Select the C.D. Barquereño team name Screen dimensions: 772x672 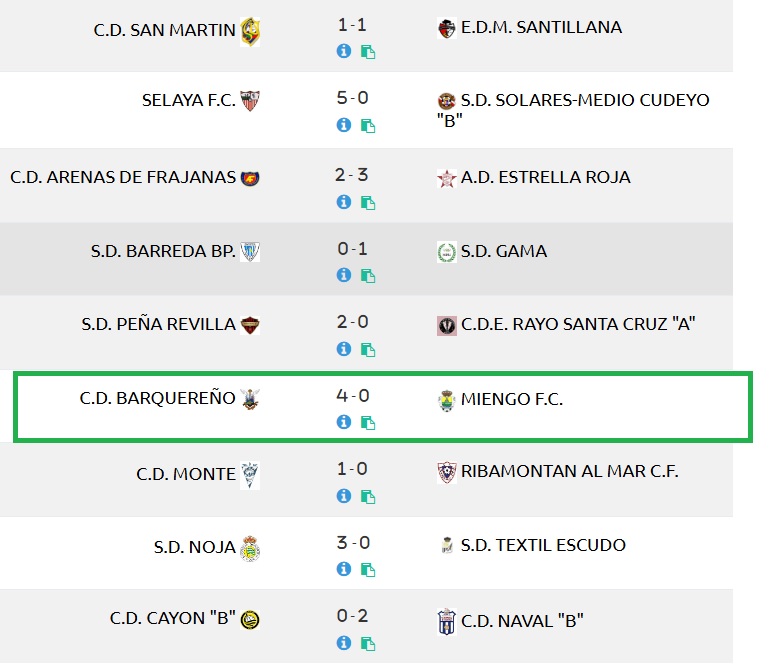coord(157,398)
